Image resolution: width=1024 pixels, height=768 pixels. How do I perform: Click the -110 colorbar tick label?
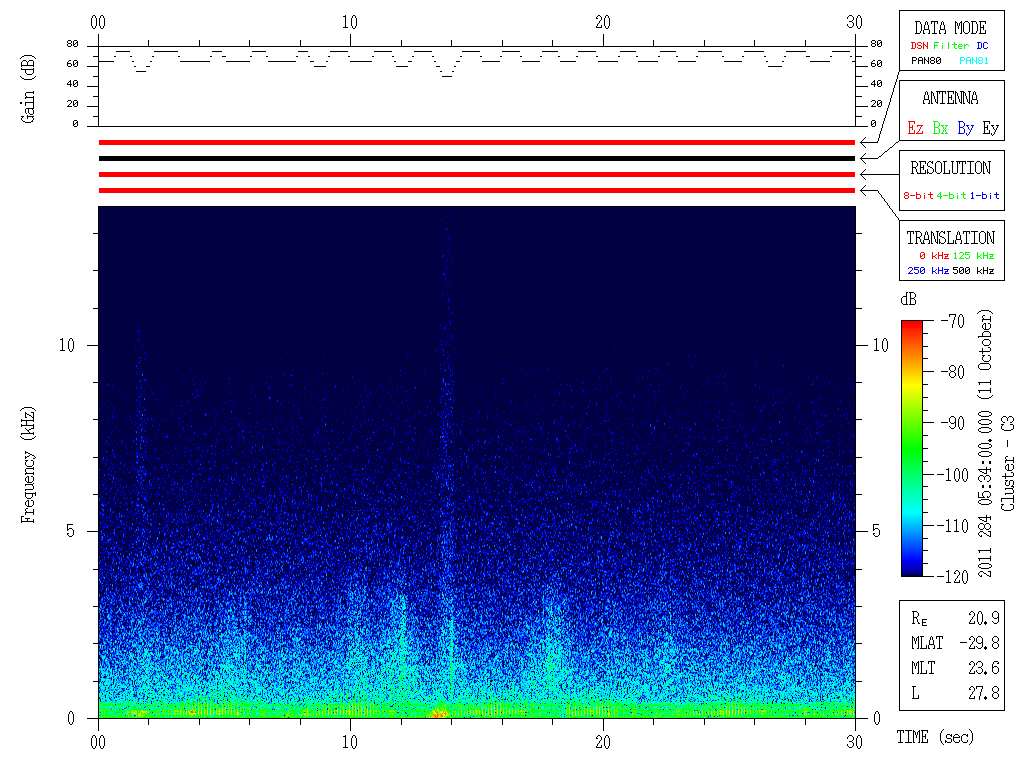point(953,526)
